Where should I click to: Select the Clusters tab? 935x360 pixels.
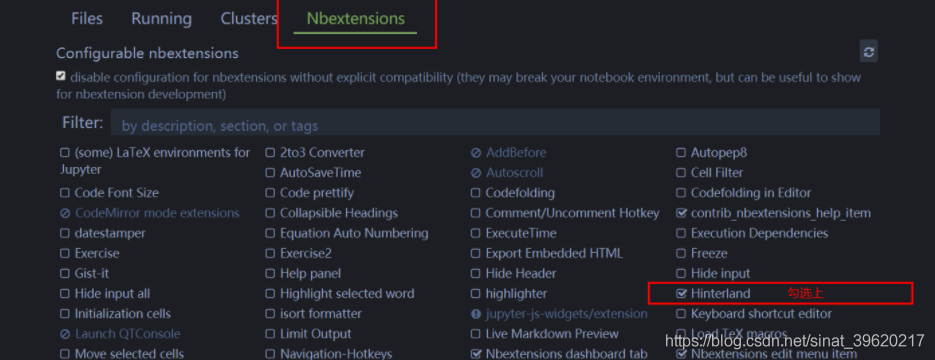pyautogui.click(x=249, y=18)
